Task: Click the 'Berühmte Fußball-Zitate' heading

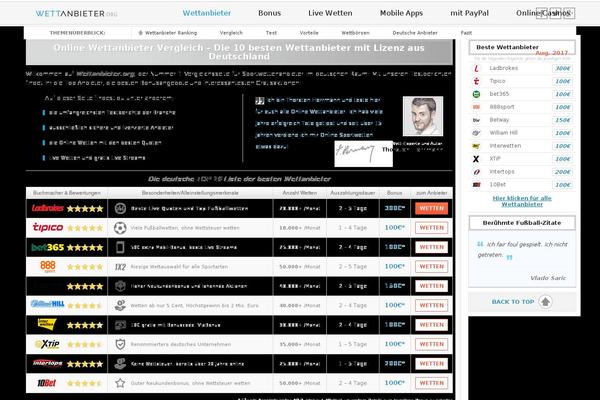Action: pyautogui.click(x=522, y=223)
